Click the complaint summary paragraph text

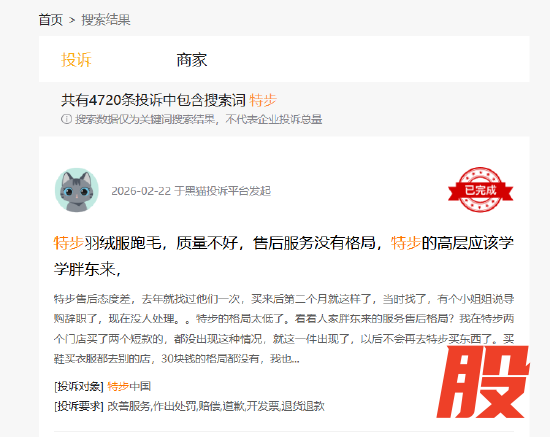coord(283,329)
